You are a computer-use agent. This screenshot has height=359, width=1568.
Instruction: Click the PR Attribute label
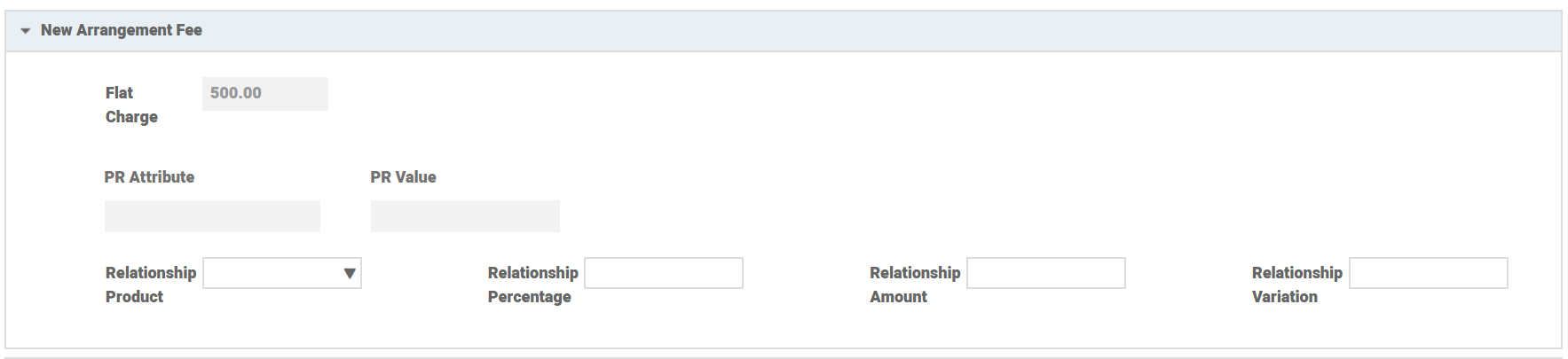[149, 177]
